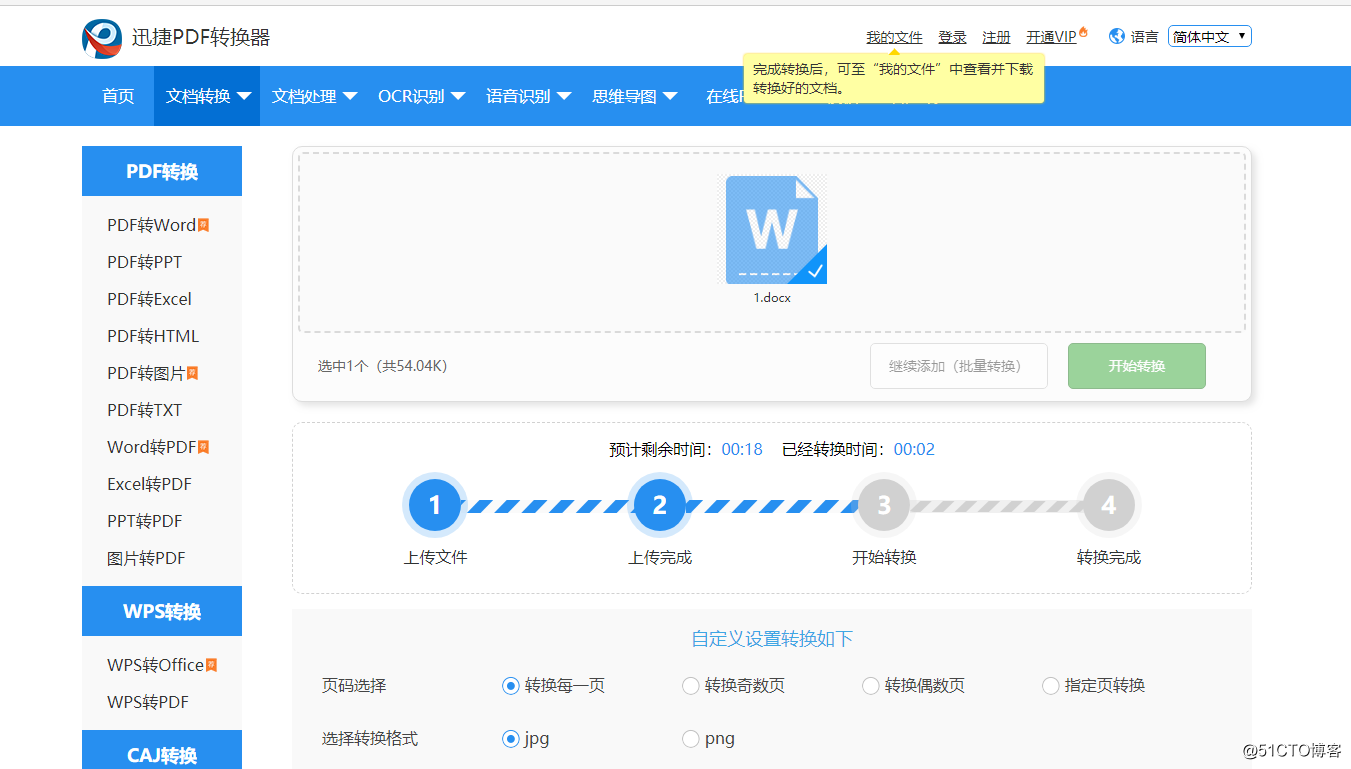Go to 首页 in navigation bar
The width and height of the screenshot is (1351, 769).
[118, 96]
